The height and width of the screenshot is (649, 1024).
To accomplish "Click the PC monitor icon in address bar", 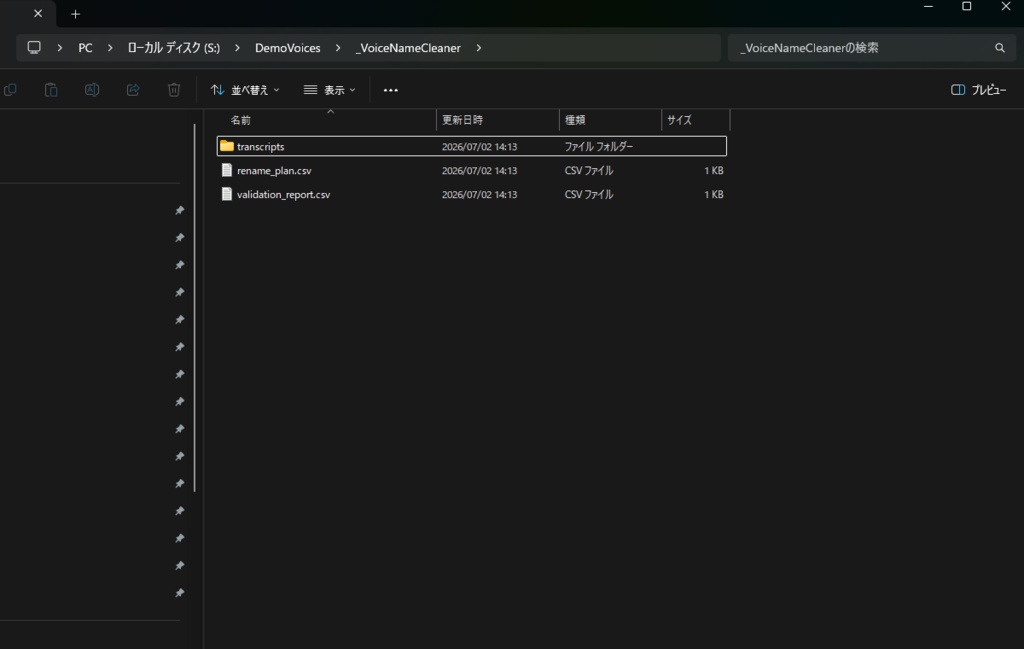I will pyautogui.click(x=34, y=48).
